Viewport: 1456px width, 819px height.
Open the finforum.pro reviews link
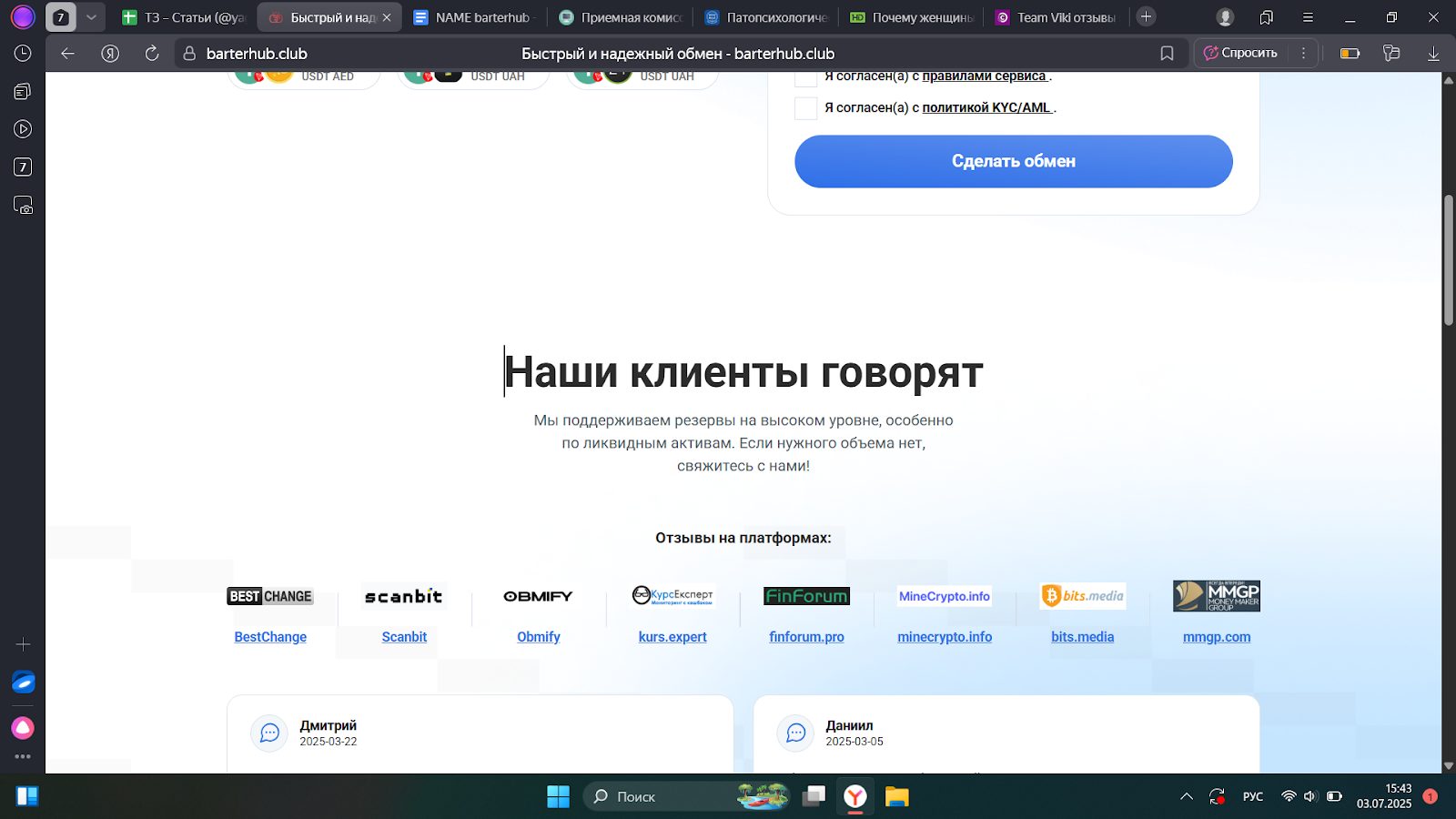806,637
